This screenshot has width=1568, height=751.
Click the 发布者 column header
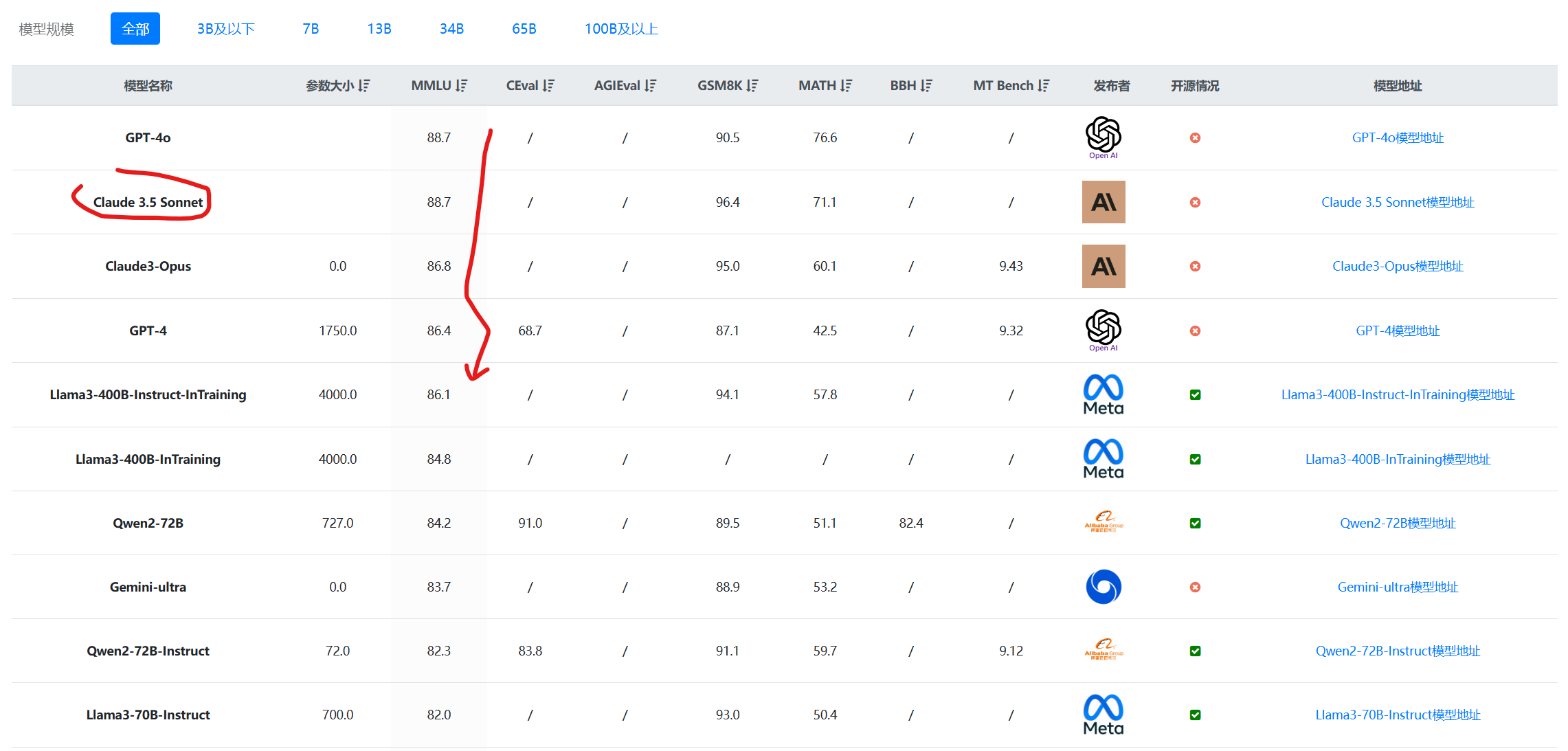pos(1111,85)
